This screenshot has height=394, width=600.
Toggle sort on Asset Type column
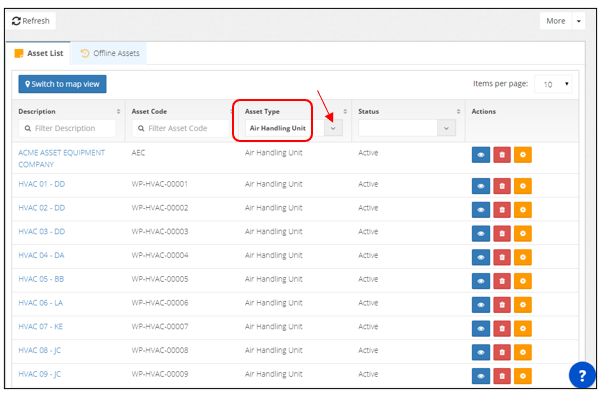345,111
